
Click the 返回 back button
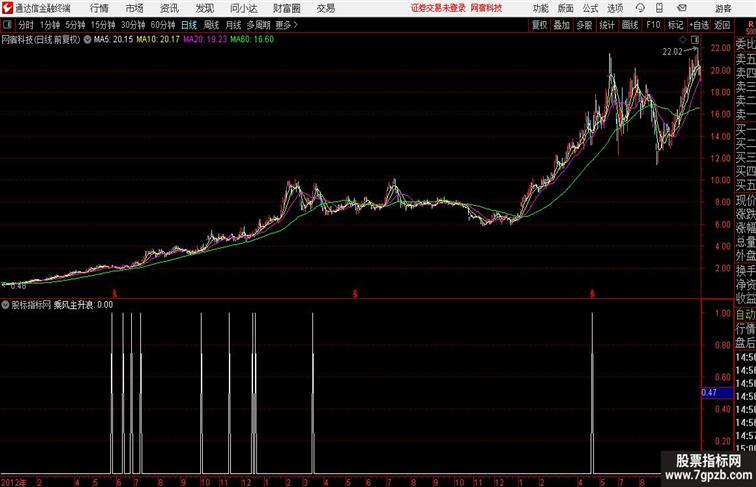(722, 25)
